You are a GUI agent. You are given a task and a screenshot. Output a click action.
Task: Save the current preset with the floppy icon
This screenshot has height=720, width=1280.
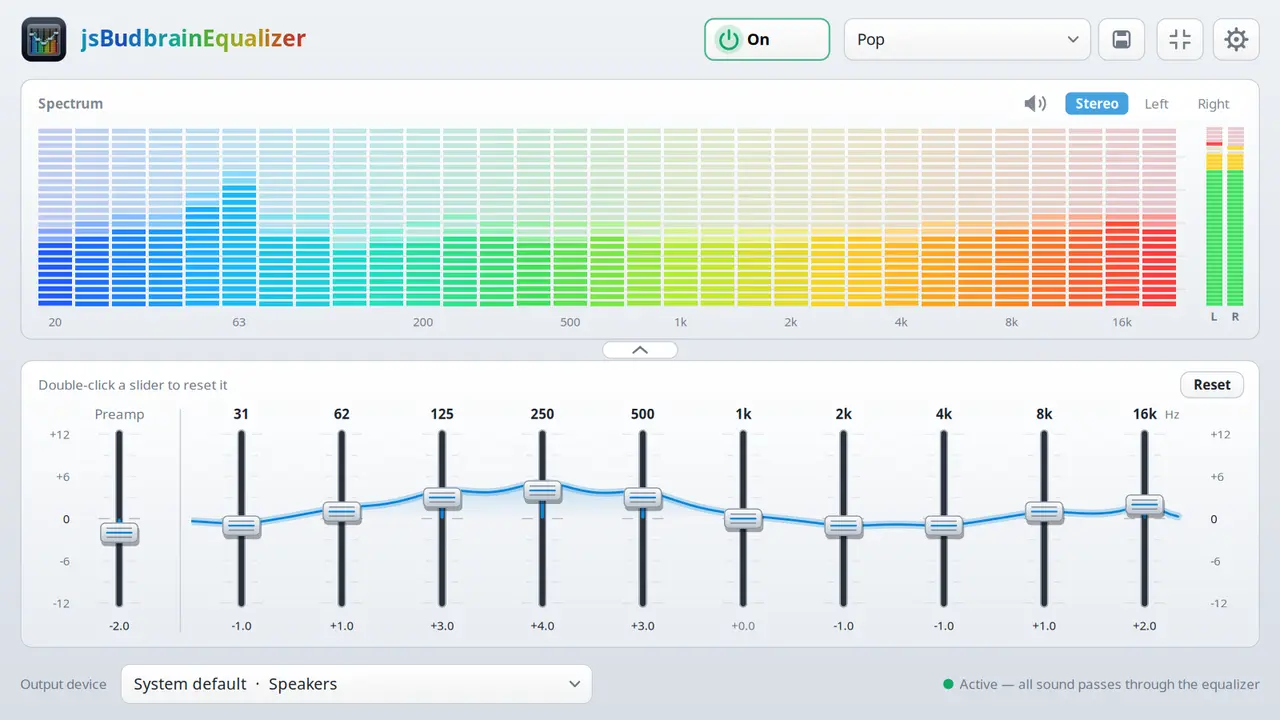(x=1122, y=40)
